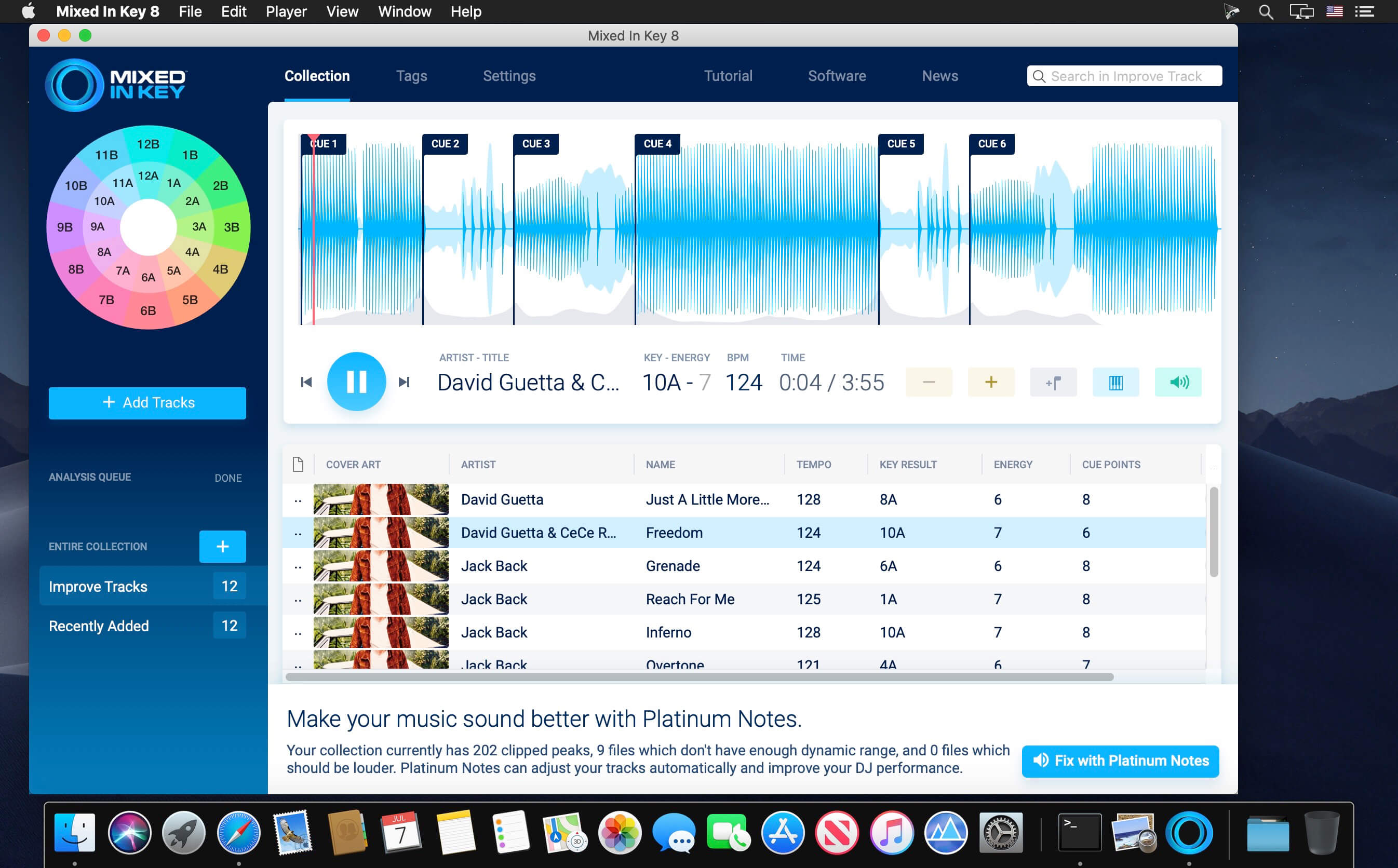Click the decrease energy minus icon
Viewport: 1398px width, 868px height.
[928, 381]
